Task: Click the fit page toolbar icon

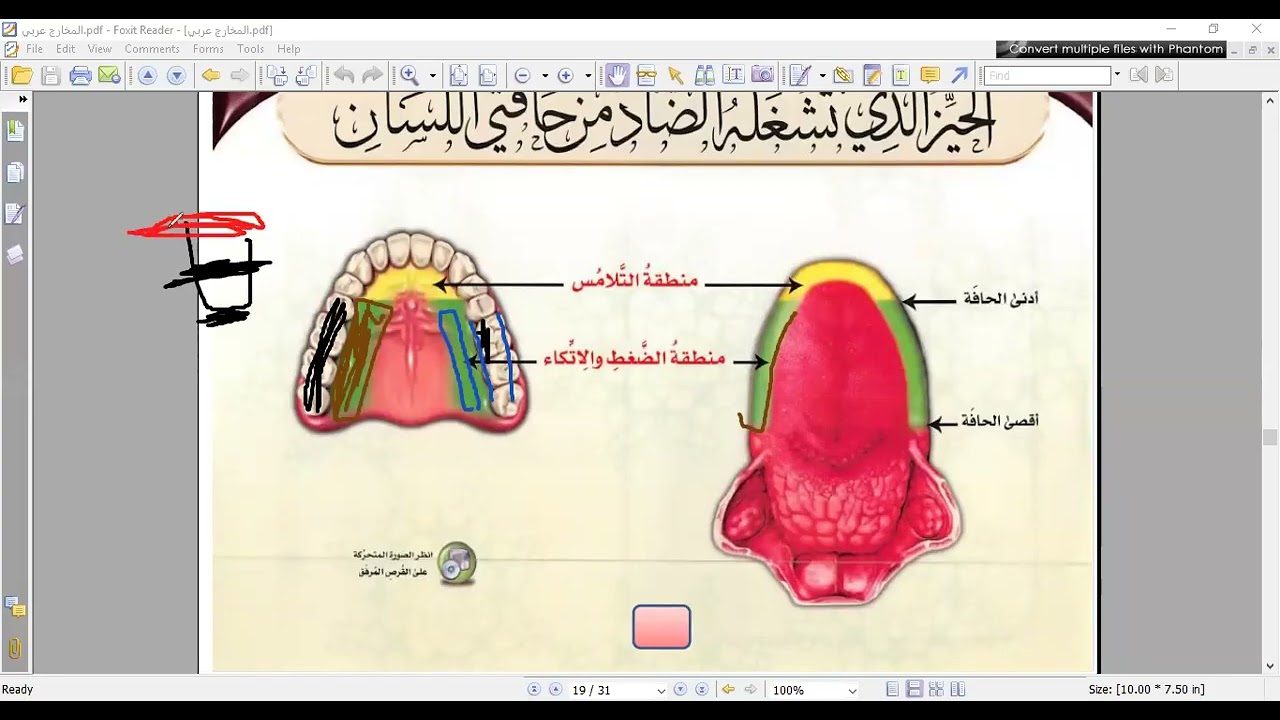Action: tap(459, 75)
